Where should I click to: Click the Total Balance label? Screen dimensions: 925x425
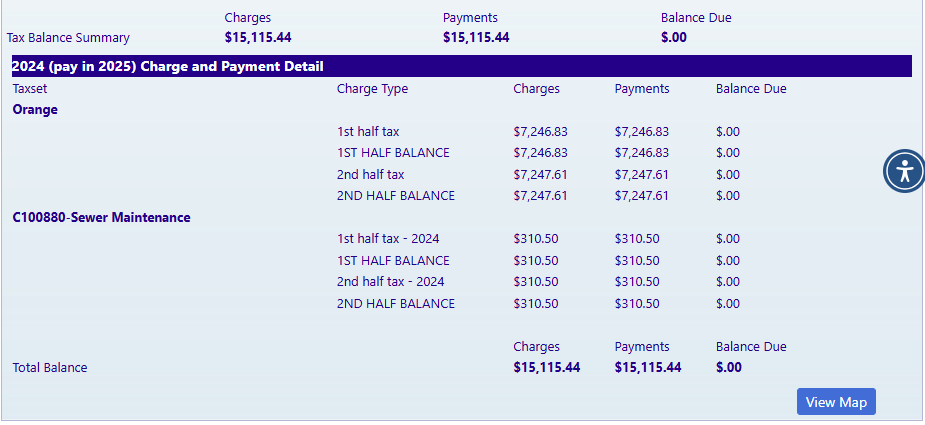50,367
